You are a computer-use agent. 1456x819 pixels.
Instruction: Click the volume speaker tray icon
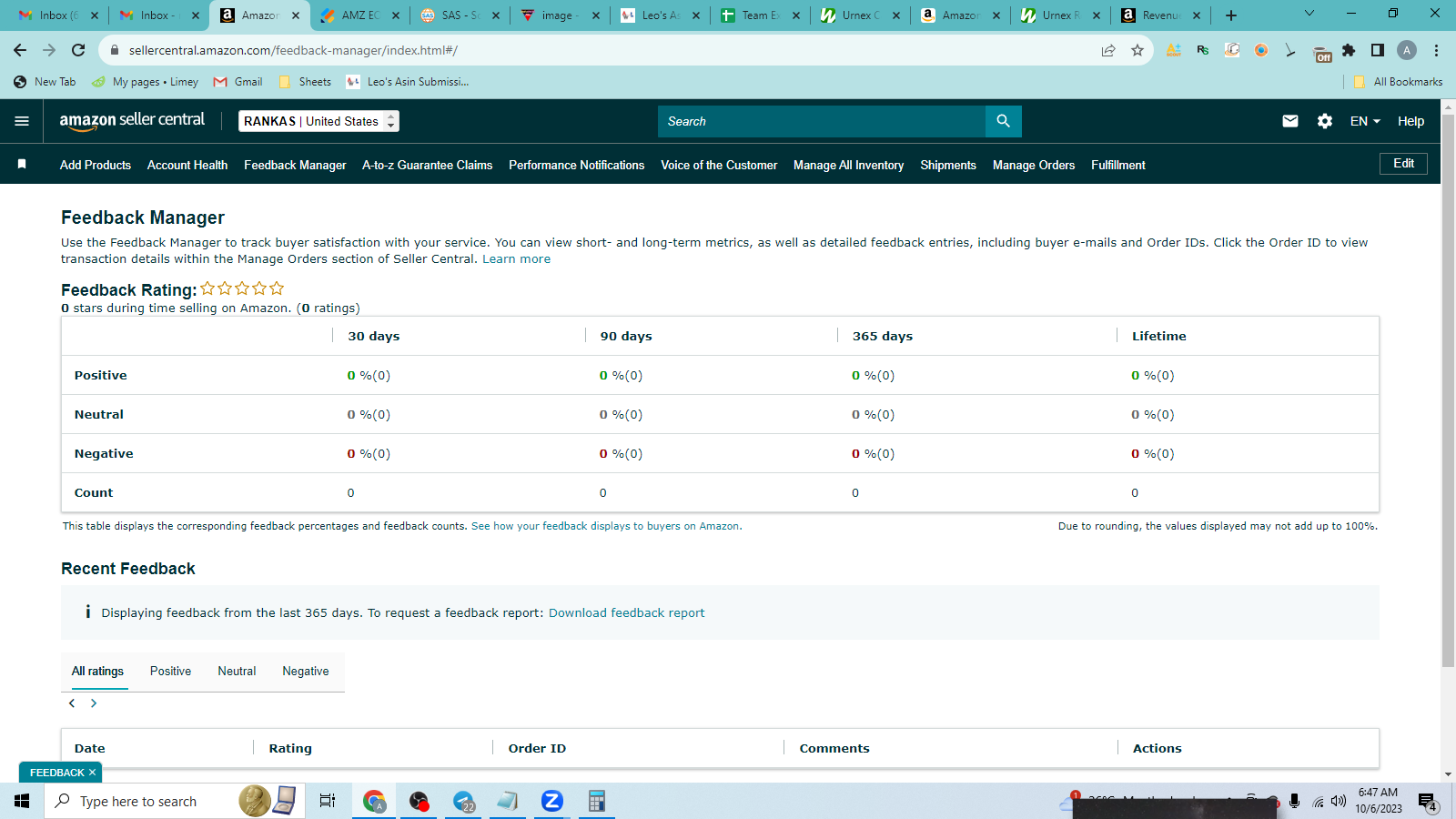click(x=1338, y=802)
